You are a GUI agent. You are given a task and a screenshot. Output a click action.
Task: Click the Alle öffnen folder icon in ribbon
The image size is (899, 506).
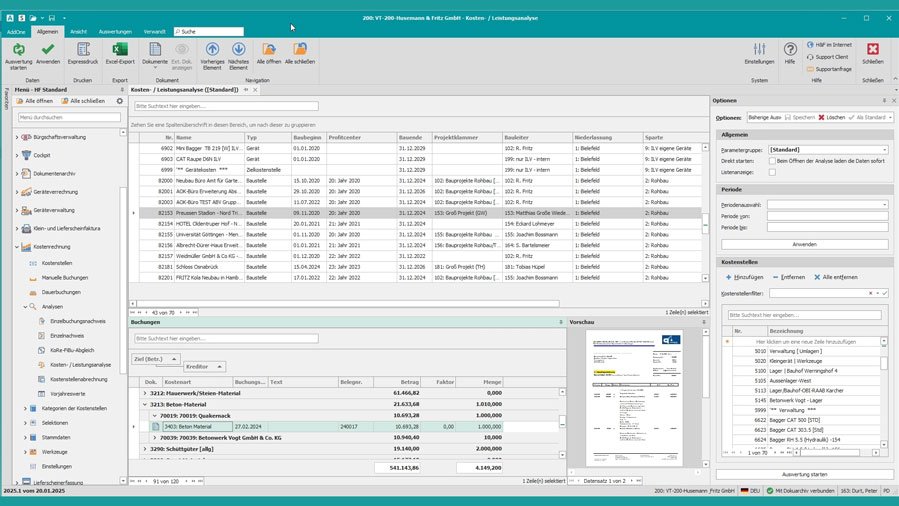268,50
